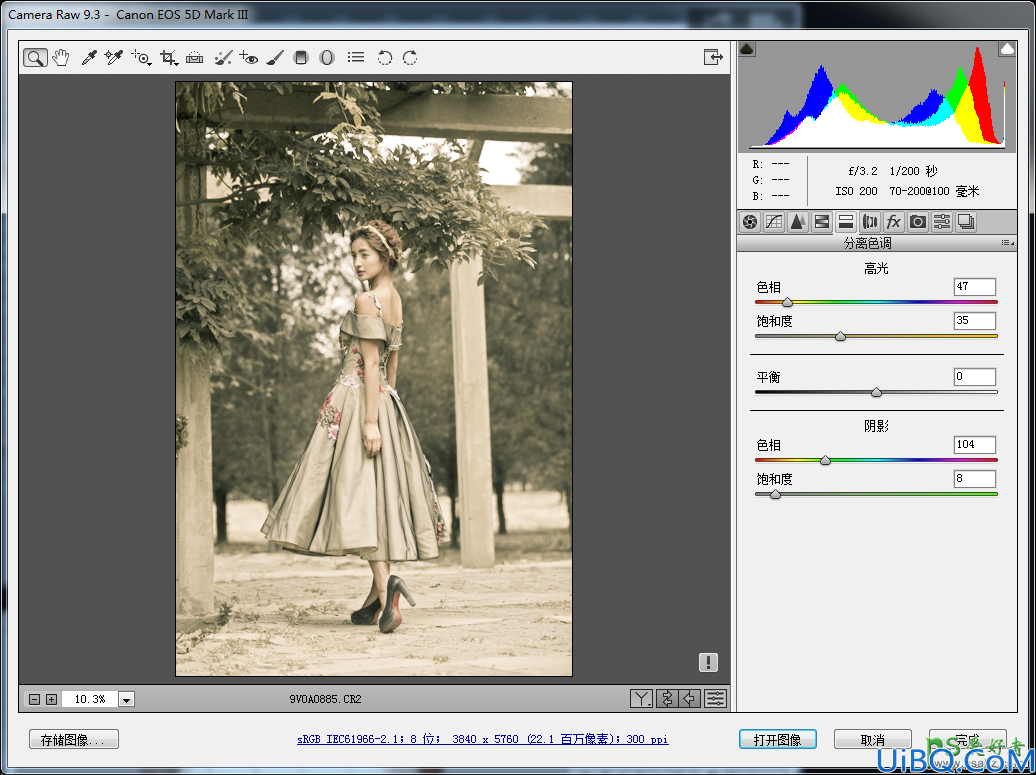Screen dimensions: 1036x775
Task: Click the 平衡 value field 0
Action: pyautogui.click(x=975, y=377)
